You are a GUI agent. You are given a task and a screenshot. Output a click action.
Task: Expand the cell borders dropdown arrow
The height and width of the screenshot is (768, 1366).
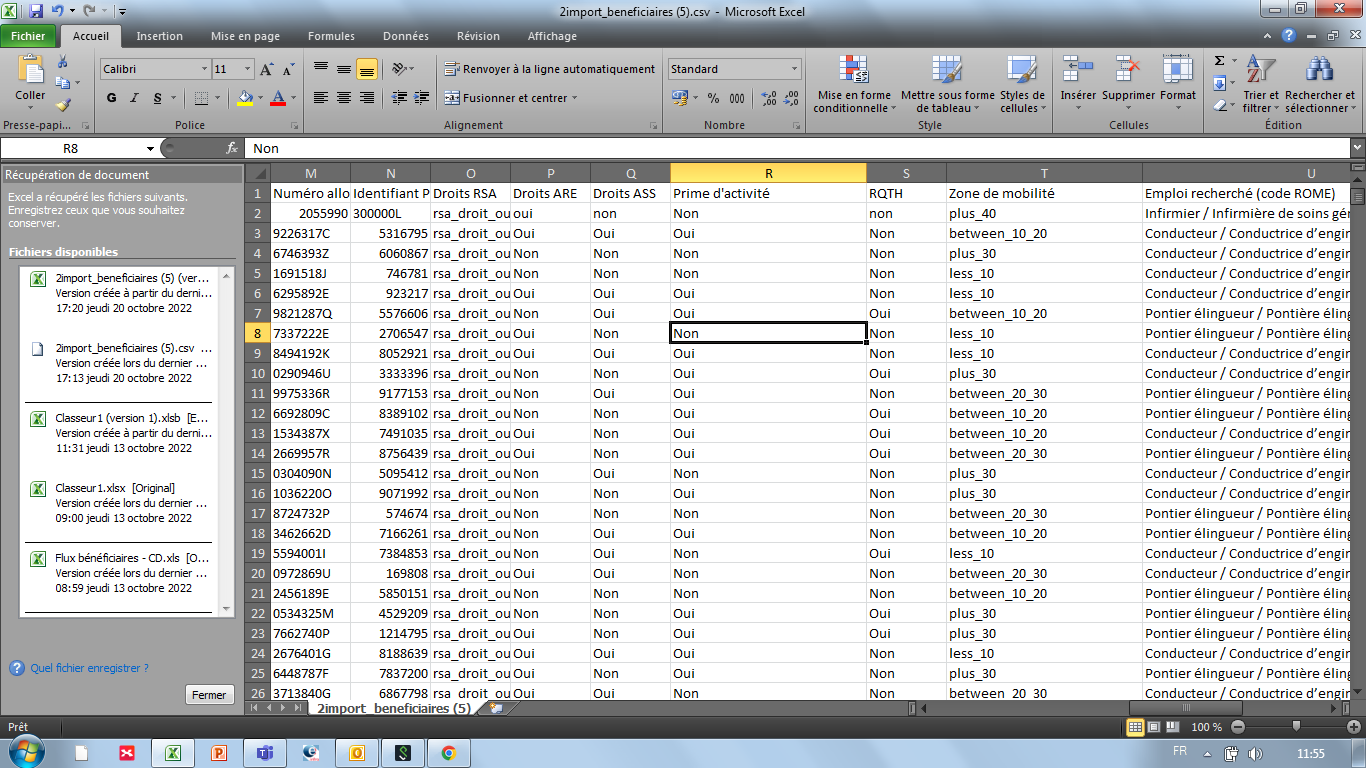coord(217,98)
